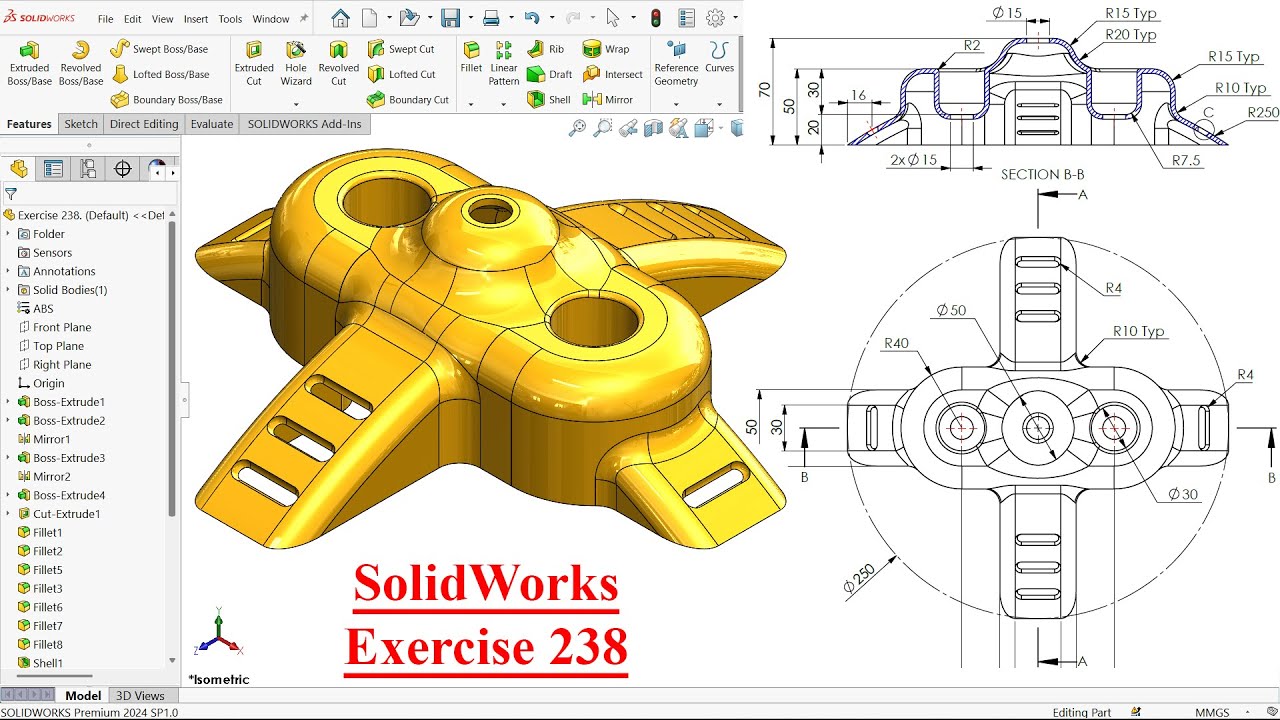This screenshot has height=720, width=1280.
Task: Select the Intersect tool
Action: 613,74
